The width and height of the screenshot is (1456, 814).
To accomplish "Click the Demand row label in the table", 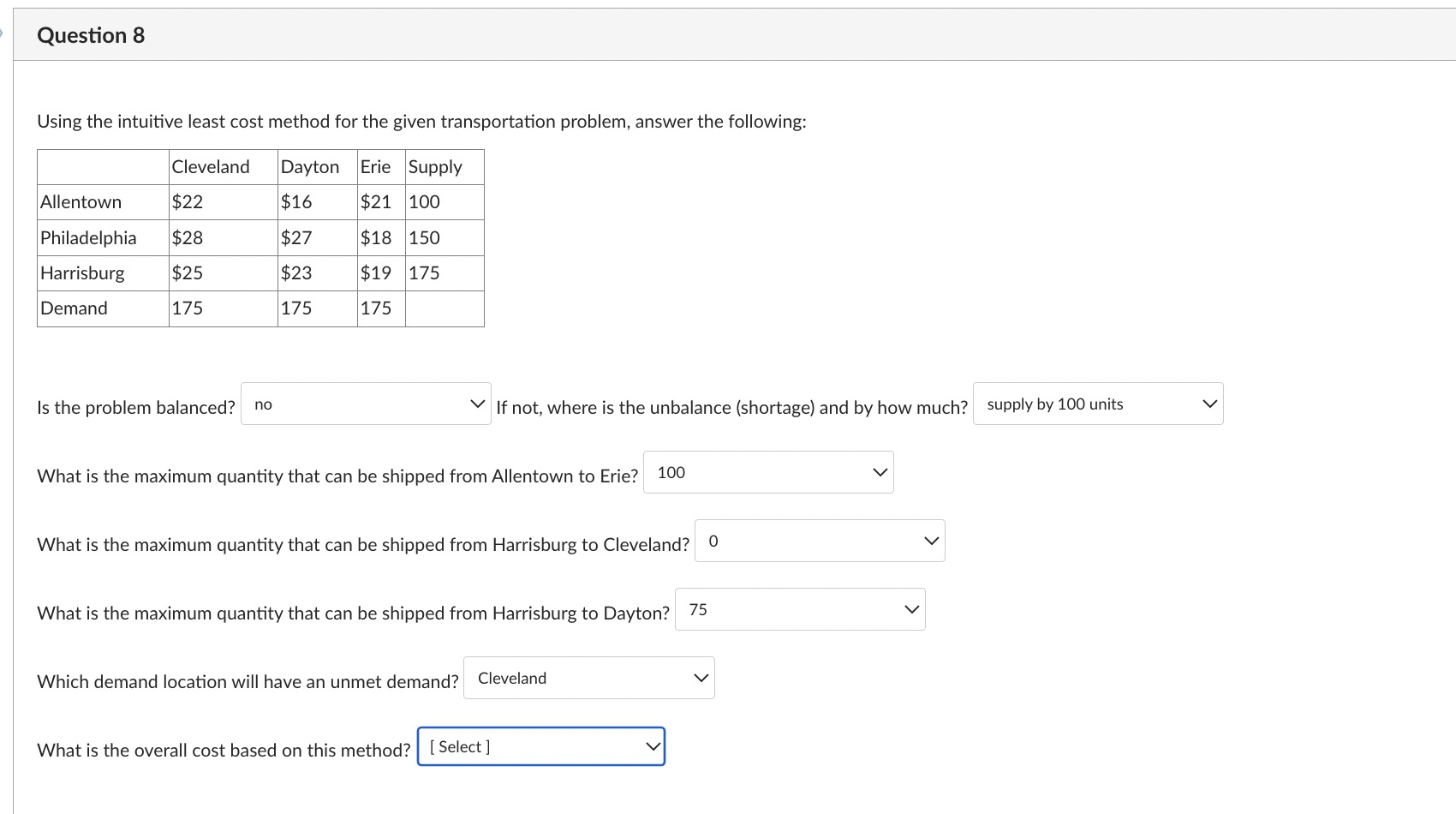I will point(73,308).
